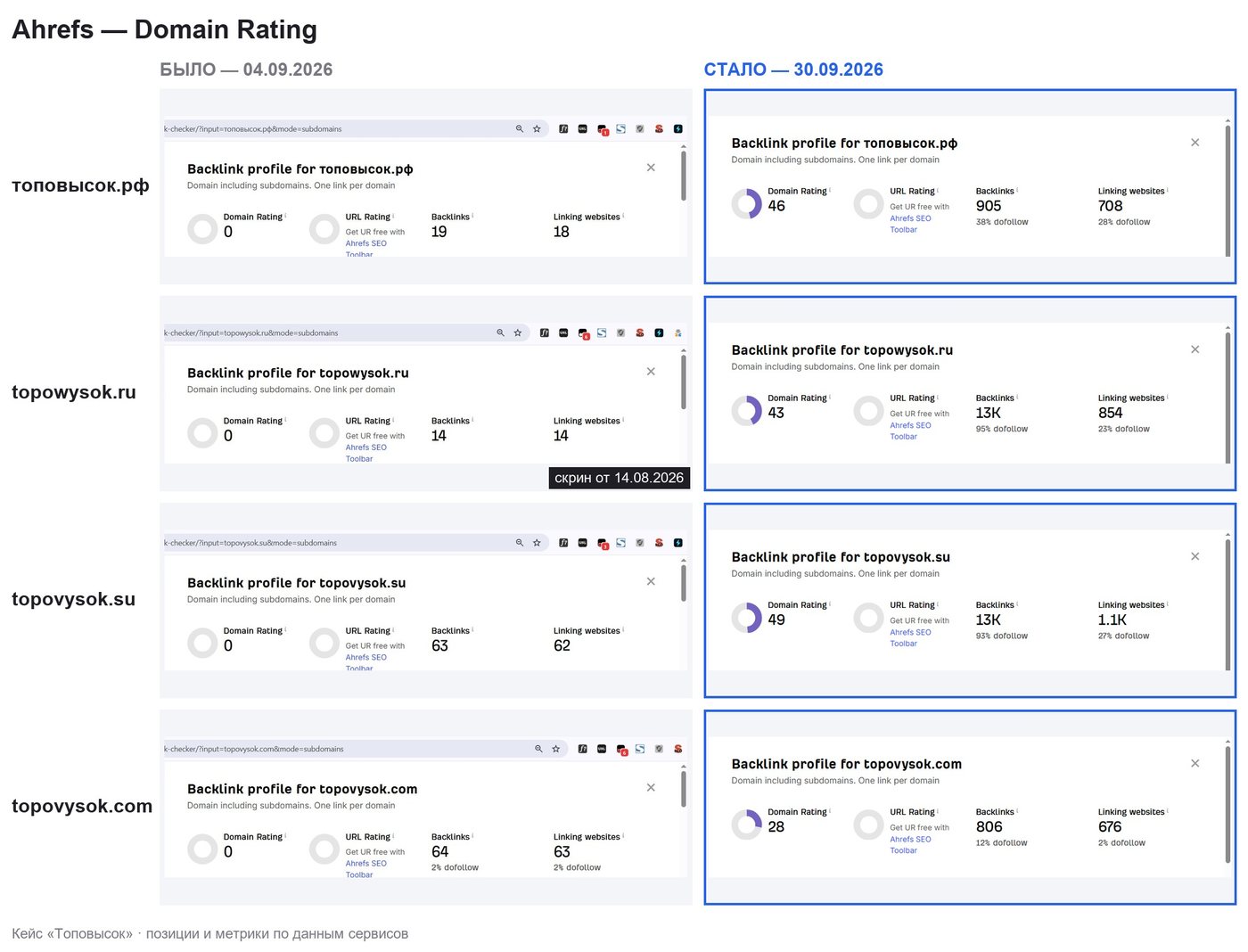1248x952 pixels.
Task: Address bar URL with input=topowysok.ru
Action: (x=251, y=333)
